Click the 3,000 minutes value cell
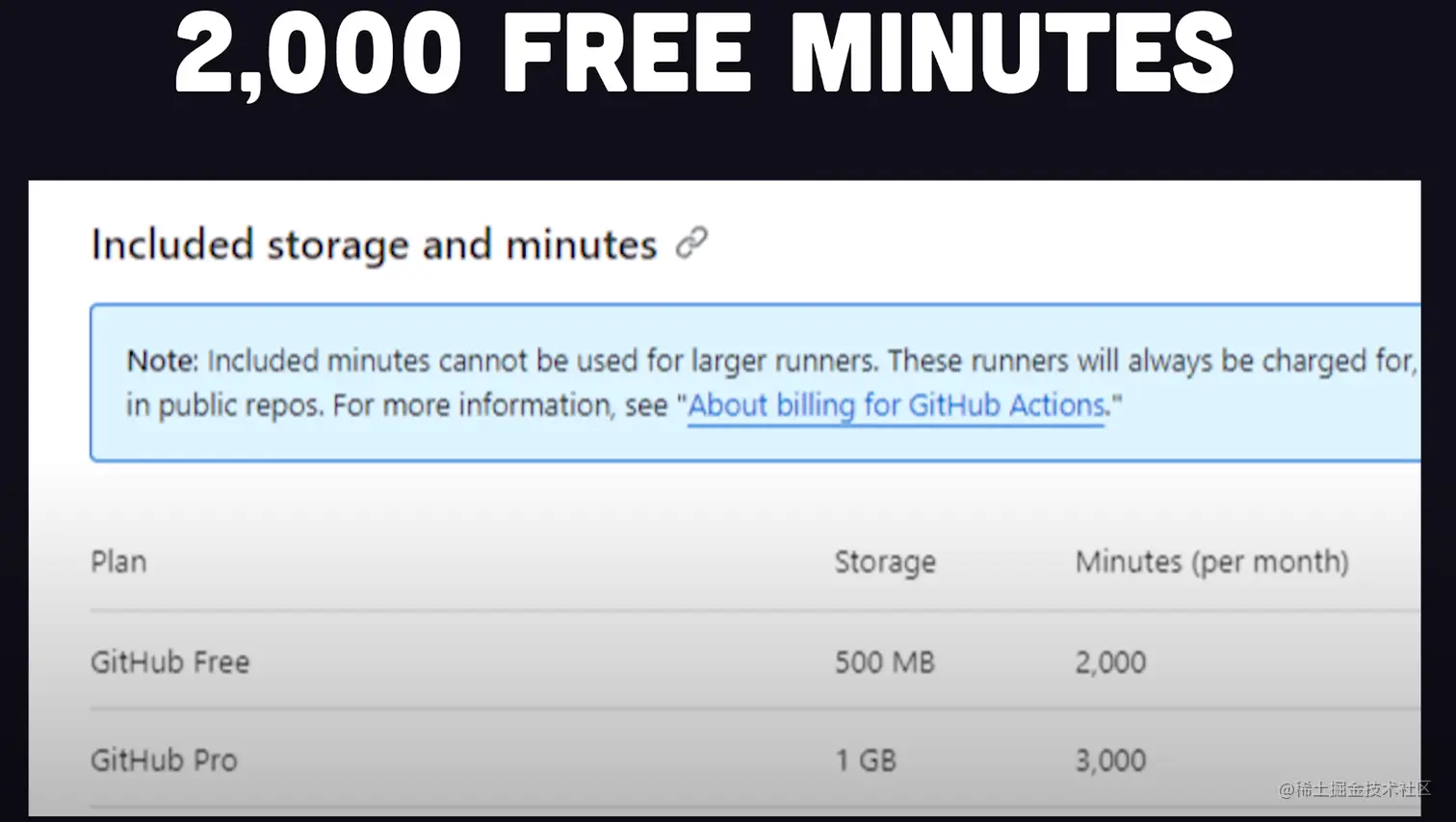Viewport: 1456px width, 822px height. [x=1110, y=760]
